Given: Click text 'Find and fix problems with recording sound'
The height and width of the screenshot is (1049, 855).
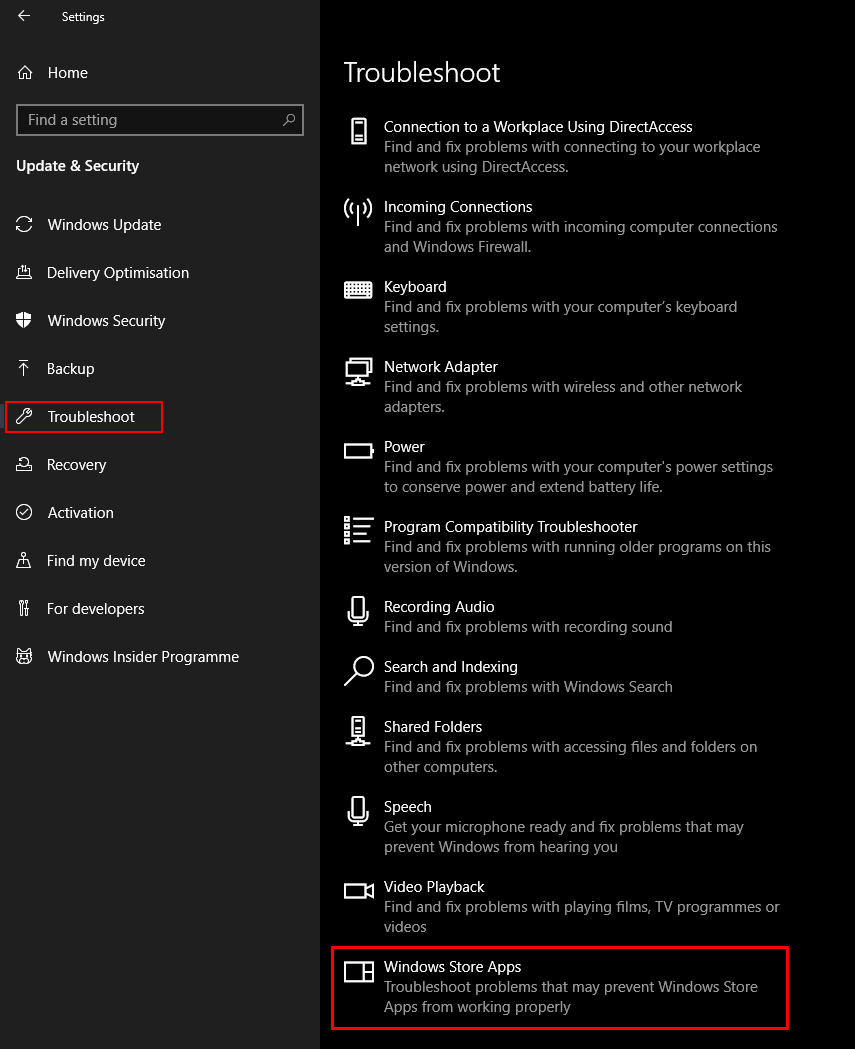Looking at the screenshot, I should (528, 627).
